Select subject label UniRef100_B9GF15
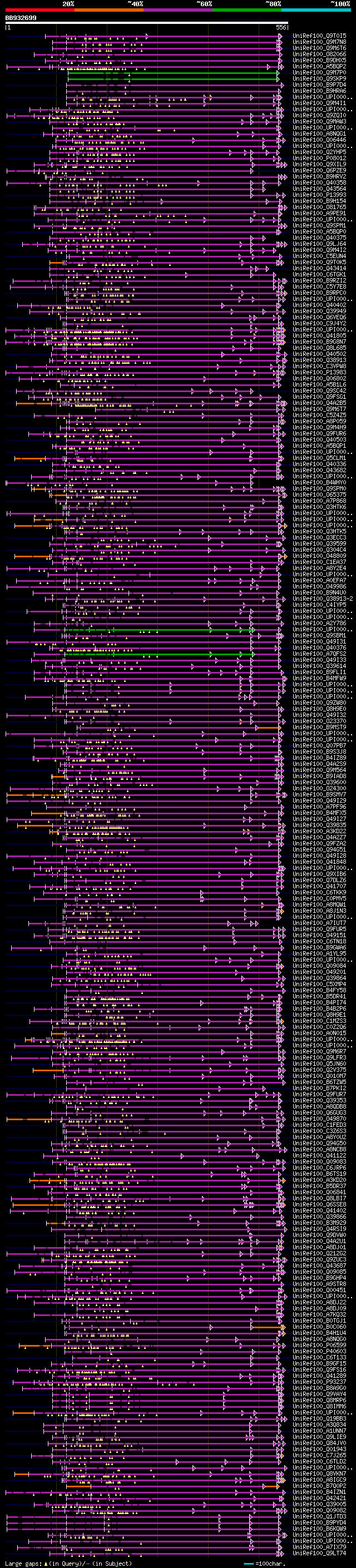This screenshot has width=356, height=1568. point(319,1363)
